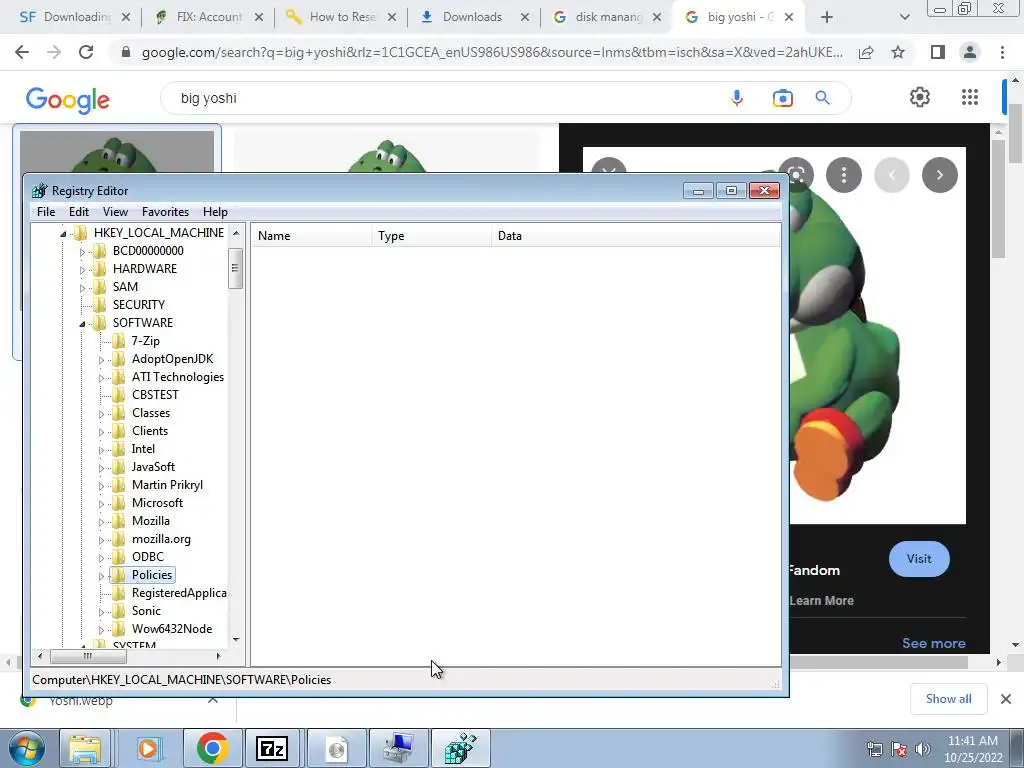The height and width of the screenshot is (768, 1024).
Task: Select the CBSTEST key folder icon
Action: (118, 394)
